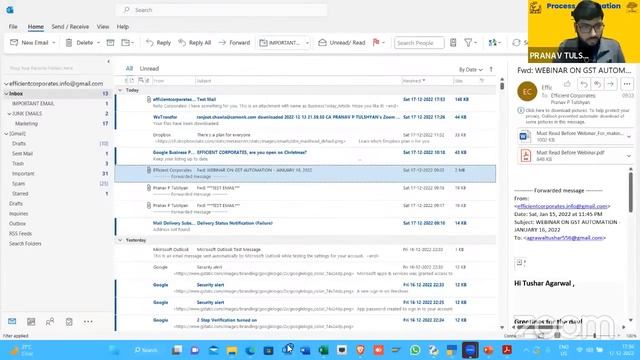Open Word attachment dropdown arrow
This screenshot has width=640, height=360.
click(629, 137)
